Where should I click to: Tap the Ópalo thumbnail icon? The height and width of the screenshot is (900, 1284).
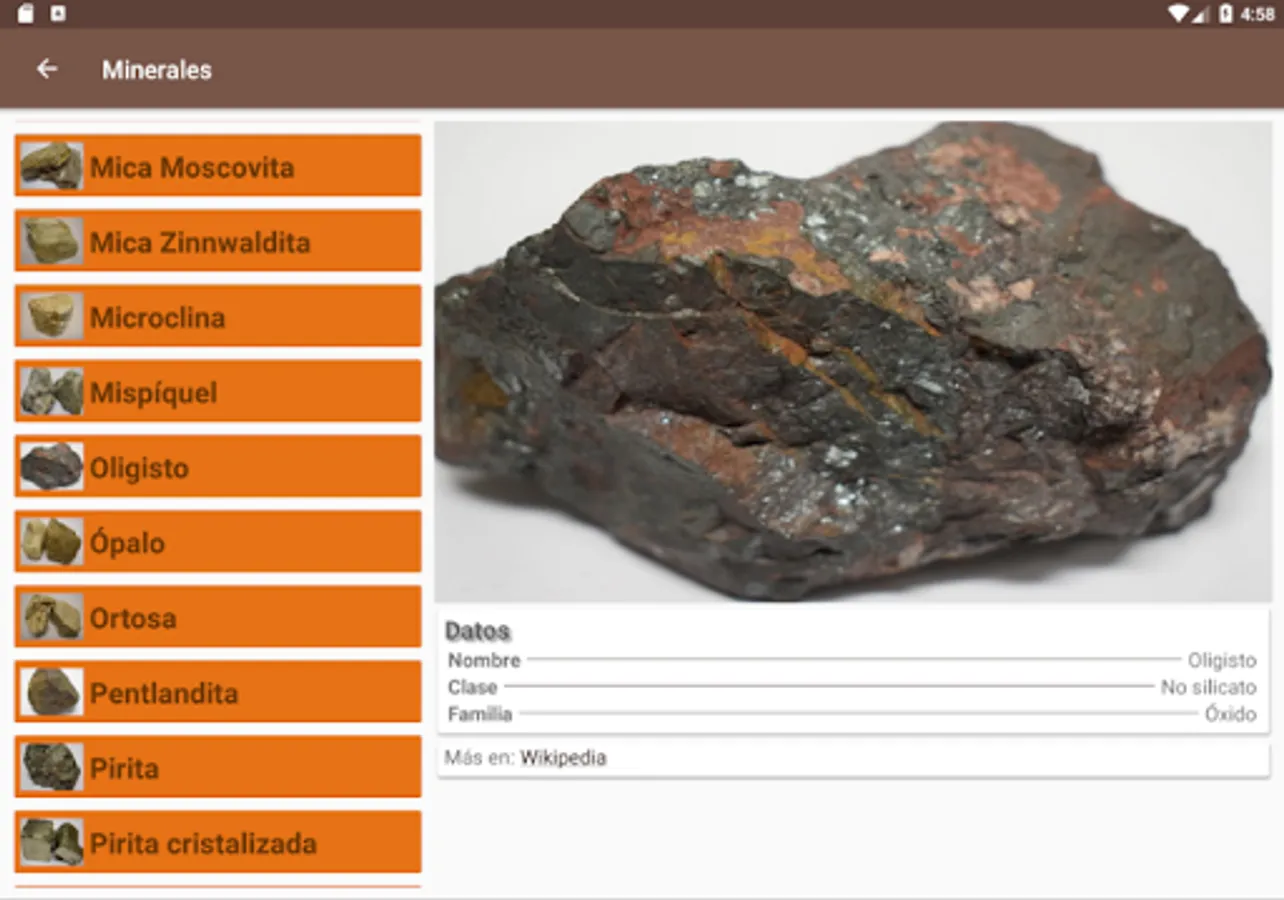point(52,541)
